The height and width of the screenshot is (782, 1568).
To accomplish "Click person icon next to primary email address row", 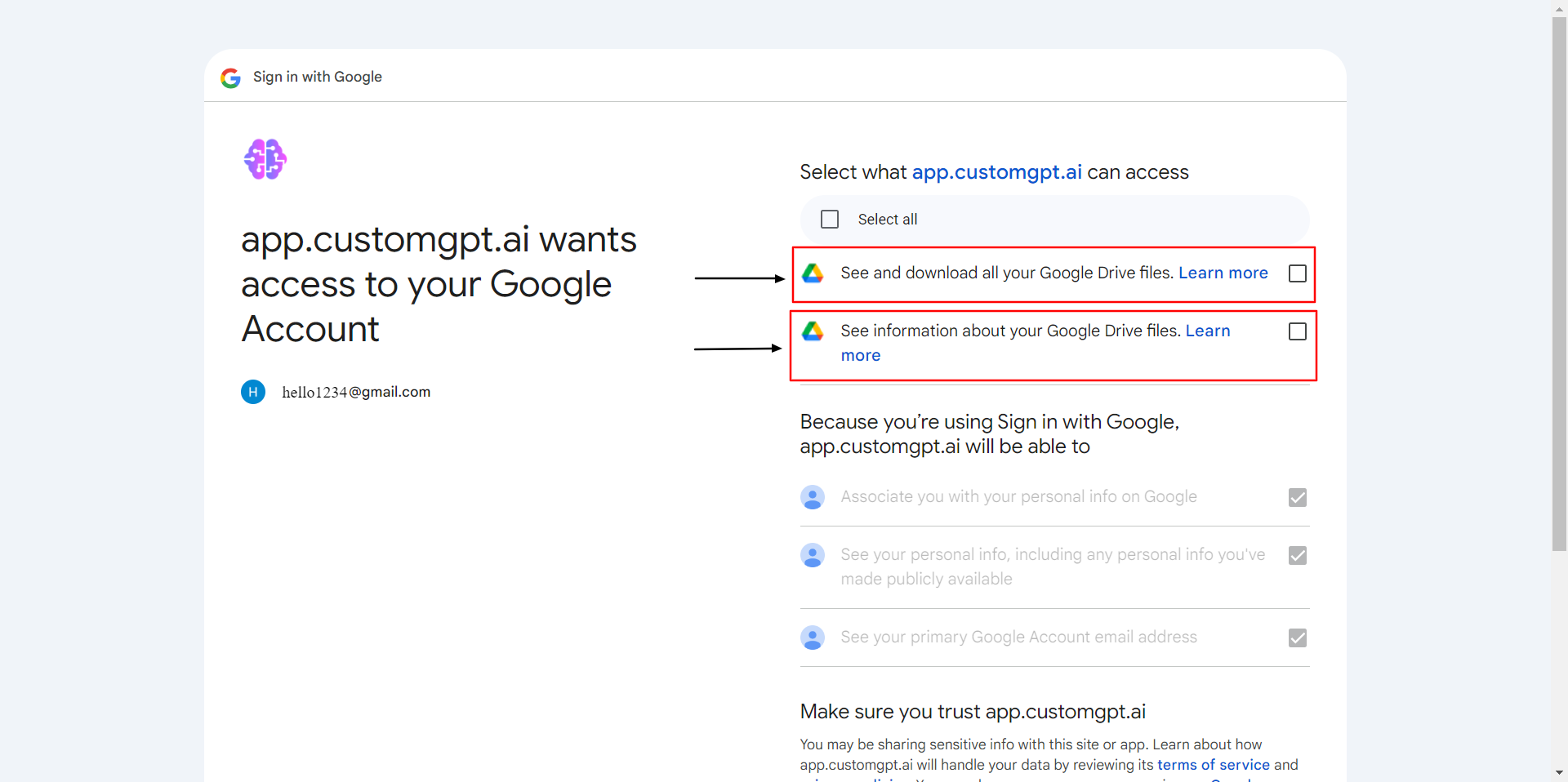I will click(813, 638).
